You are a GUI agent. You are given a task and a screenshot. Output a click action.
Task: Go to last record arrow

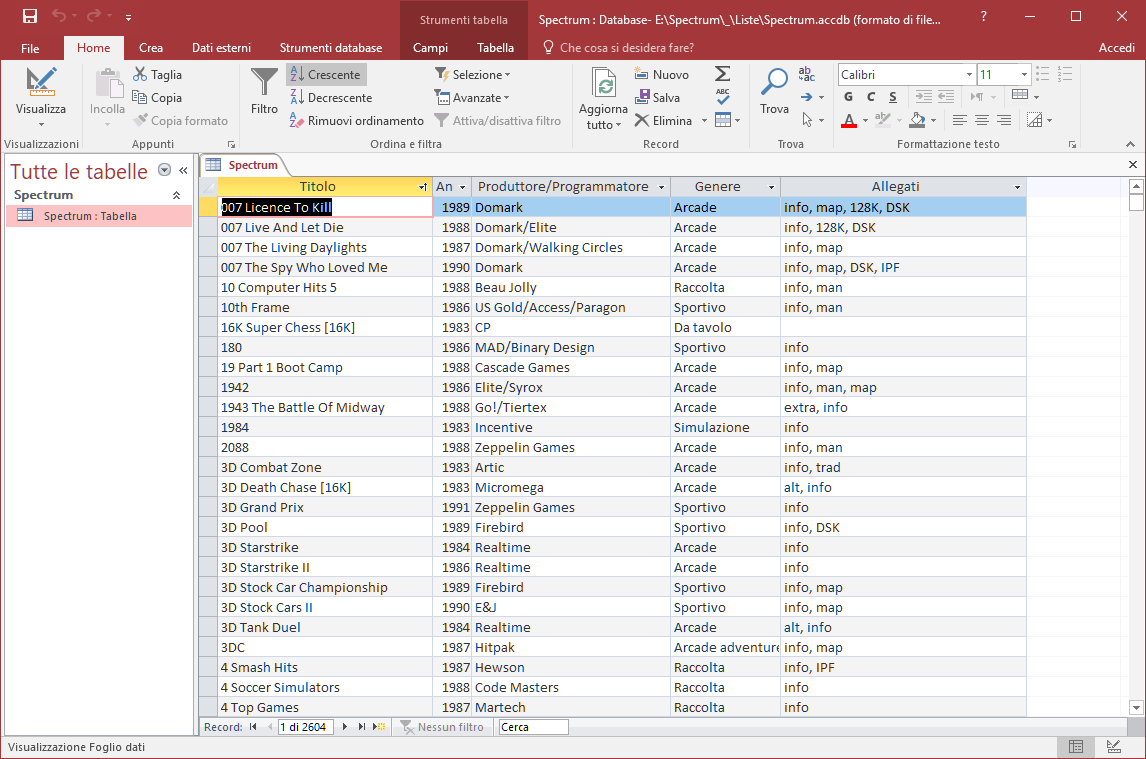(x=361, y=727)
